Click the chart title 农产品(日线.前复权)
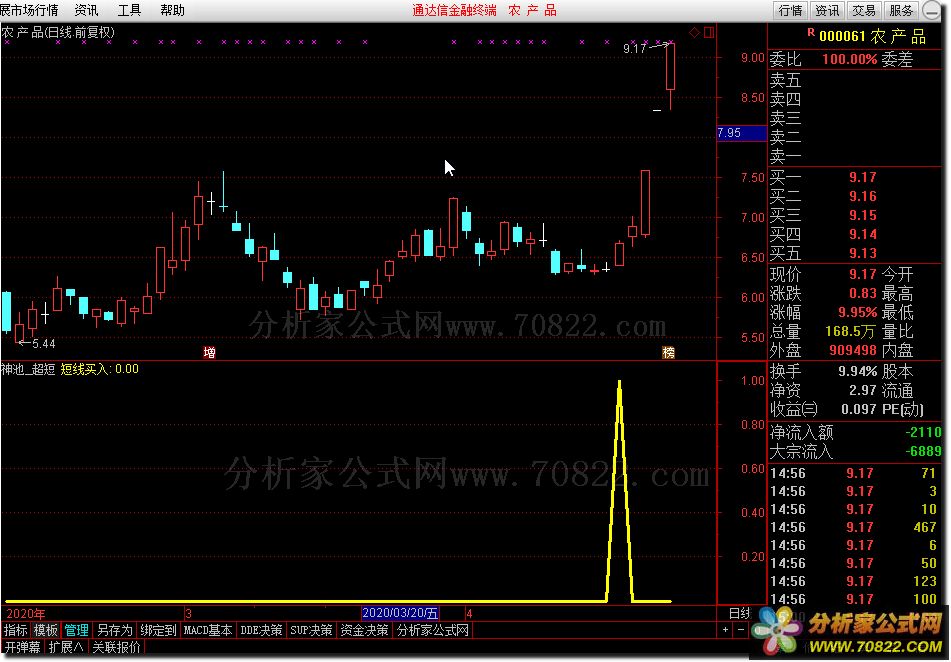The width and height of the screenshot is (951, 662). tap(58, 32)
